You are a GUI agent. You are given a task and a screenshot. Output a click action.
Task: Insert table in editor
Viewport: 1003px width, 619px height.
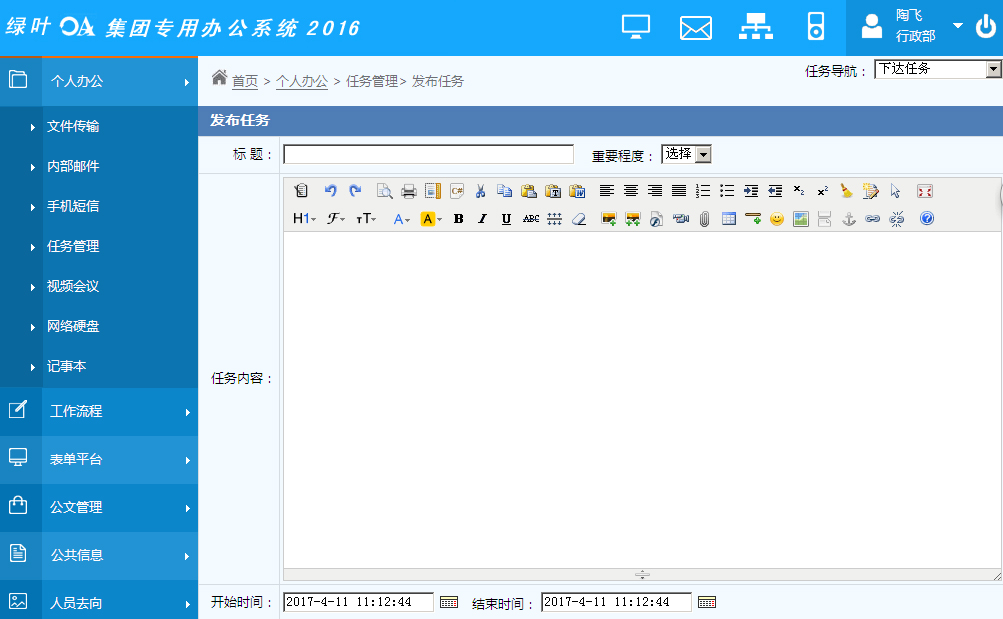click(x=729, y=219)
